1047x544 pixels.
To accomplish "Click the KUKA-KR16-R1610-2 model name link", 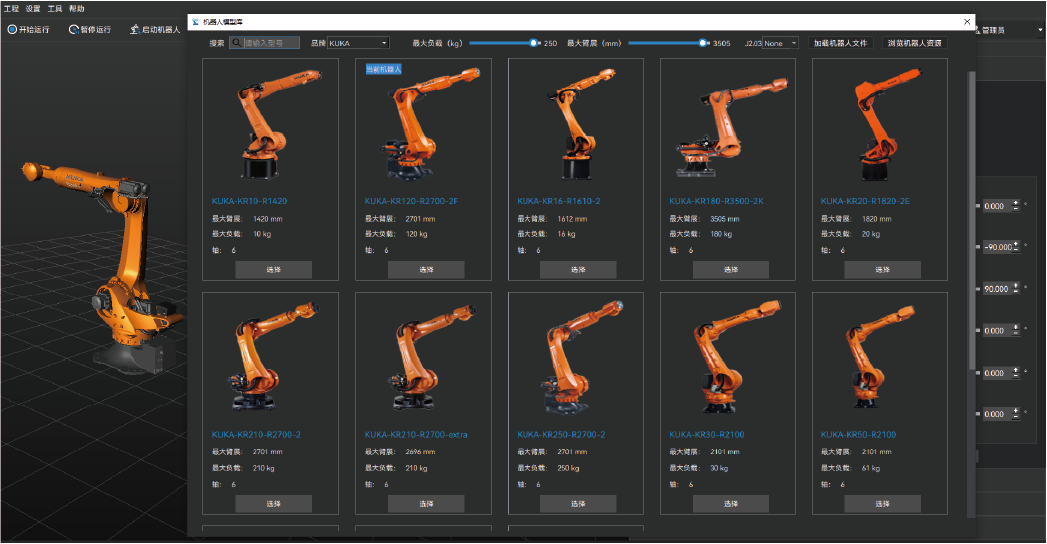I will (x=559, y=201).
